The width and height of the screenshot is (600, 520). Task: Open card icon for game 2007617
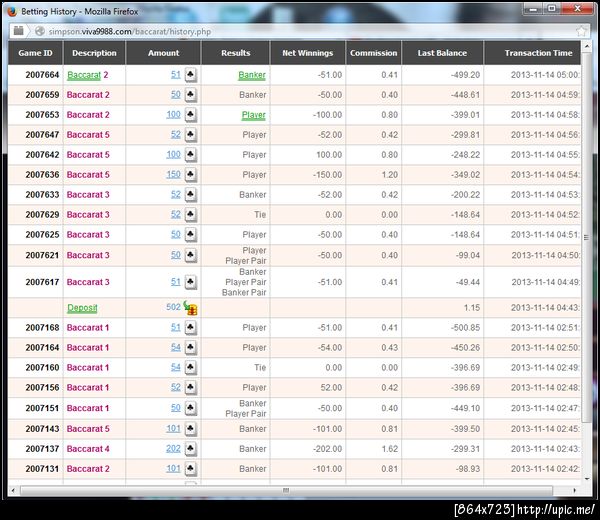pos(191,282)
